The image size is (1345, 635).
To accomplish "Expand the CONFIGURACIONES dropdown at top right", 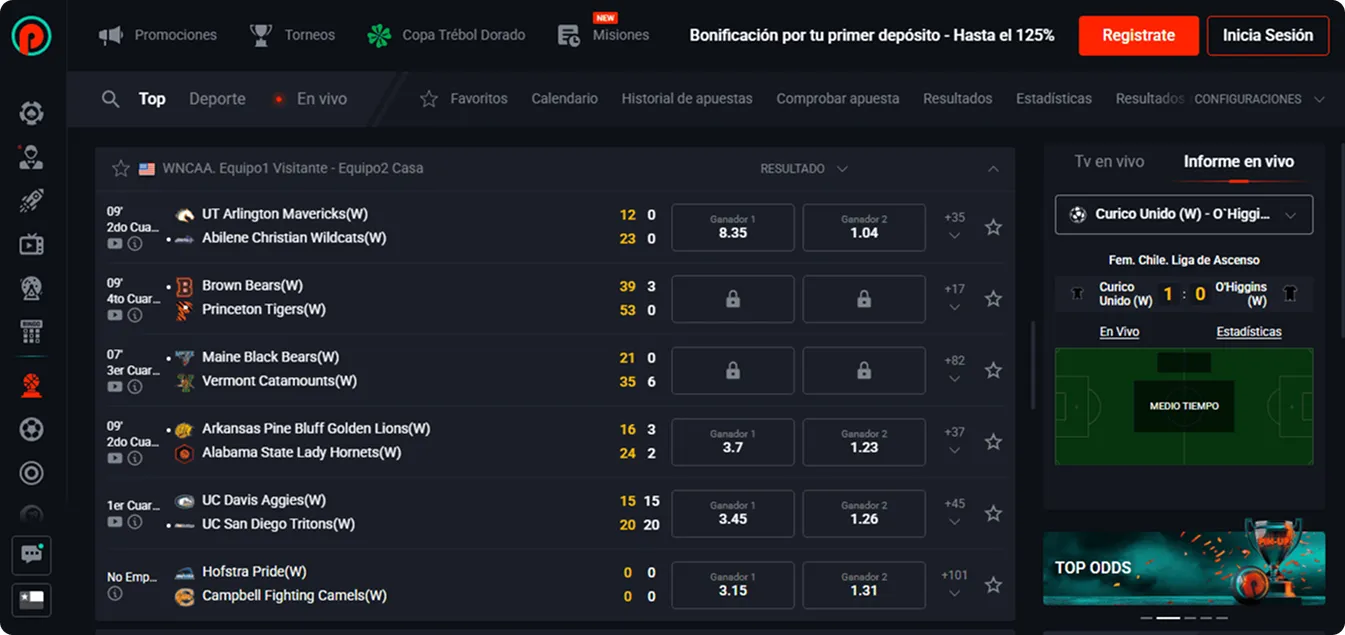I will click(1259, 100).
